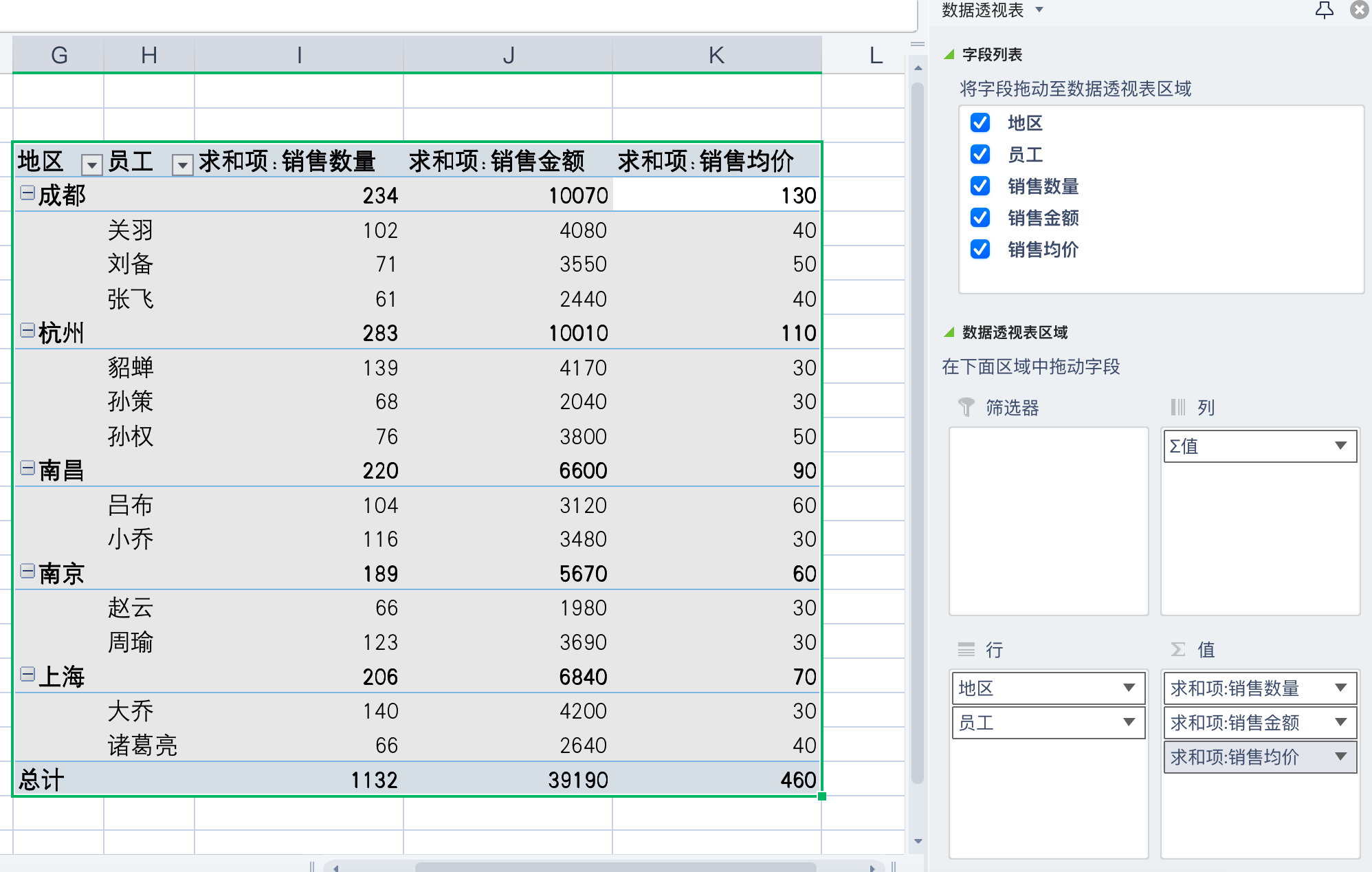Open 求和项:销售均价 value field dropdown
This screenshot has width=1372, height=872.
pyautogui.click(x=1340, y=756)
